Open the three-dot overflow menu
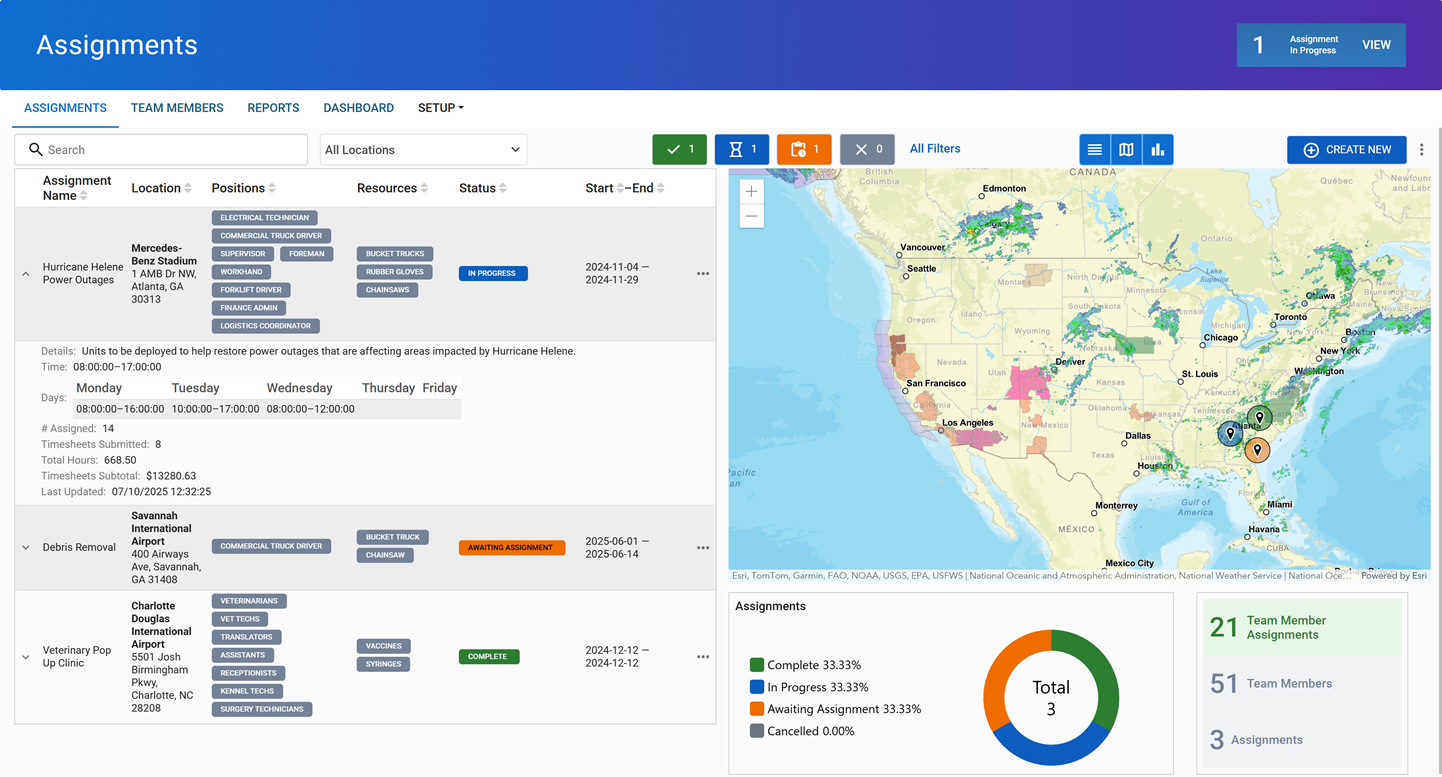Screen dimensions: 1442x777 tap(1422, 148)
